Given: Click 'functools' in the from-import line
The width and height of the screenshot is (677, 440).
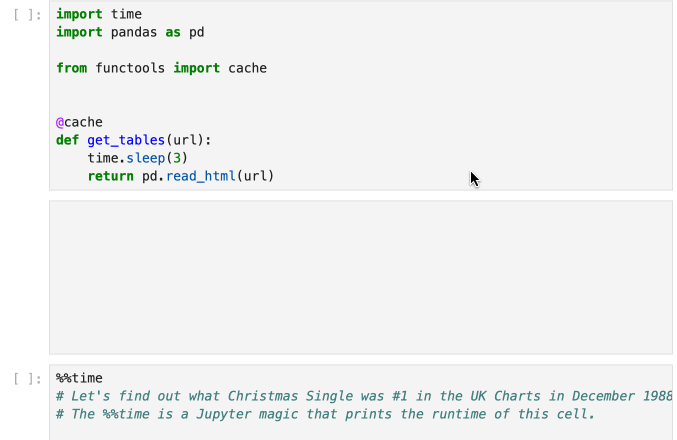Looking at the screenshot, I should point(130,68).
